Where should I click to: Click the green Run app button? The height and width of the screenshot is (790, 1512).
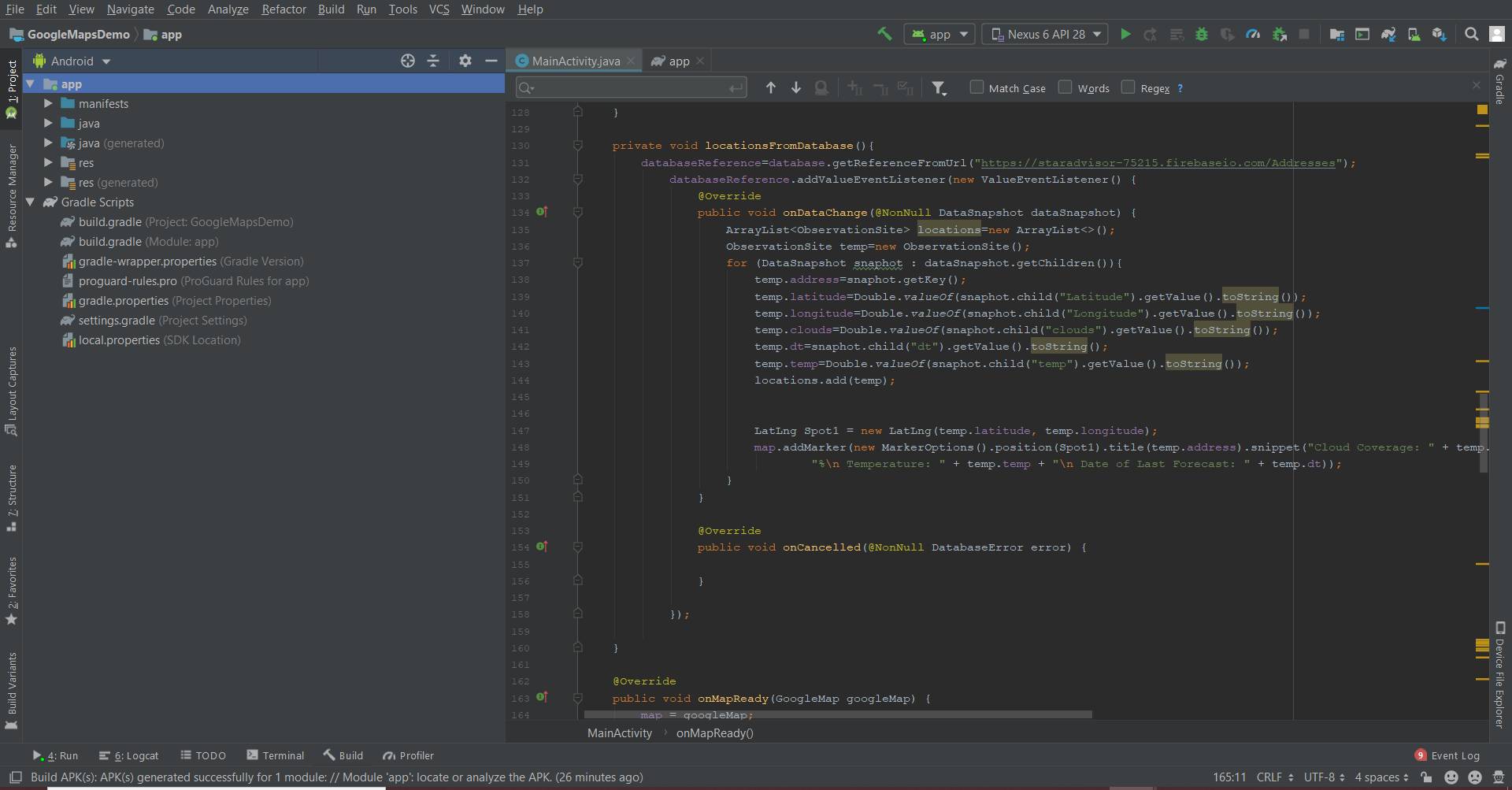pos(1125,35)
